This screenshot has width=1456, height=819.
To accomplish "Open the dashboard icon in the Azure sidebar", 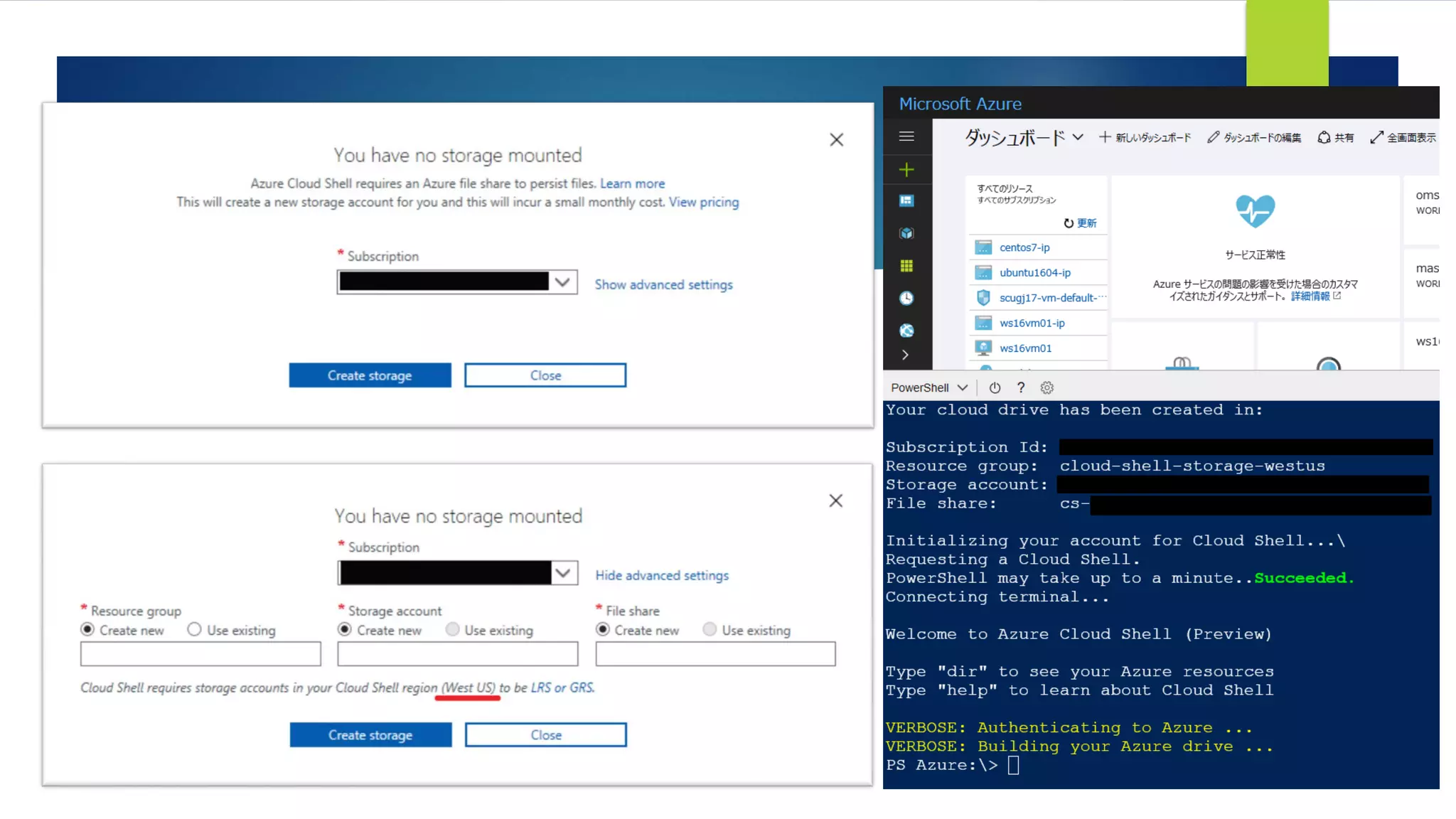I will [906, 201].
